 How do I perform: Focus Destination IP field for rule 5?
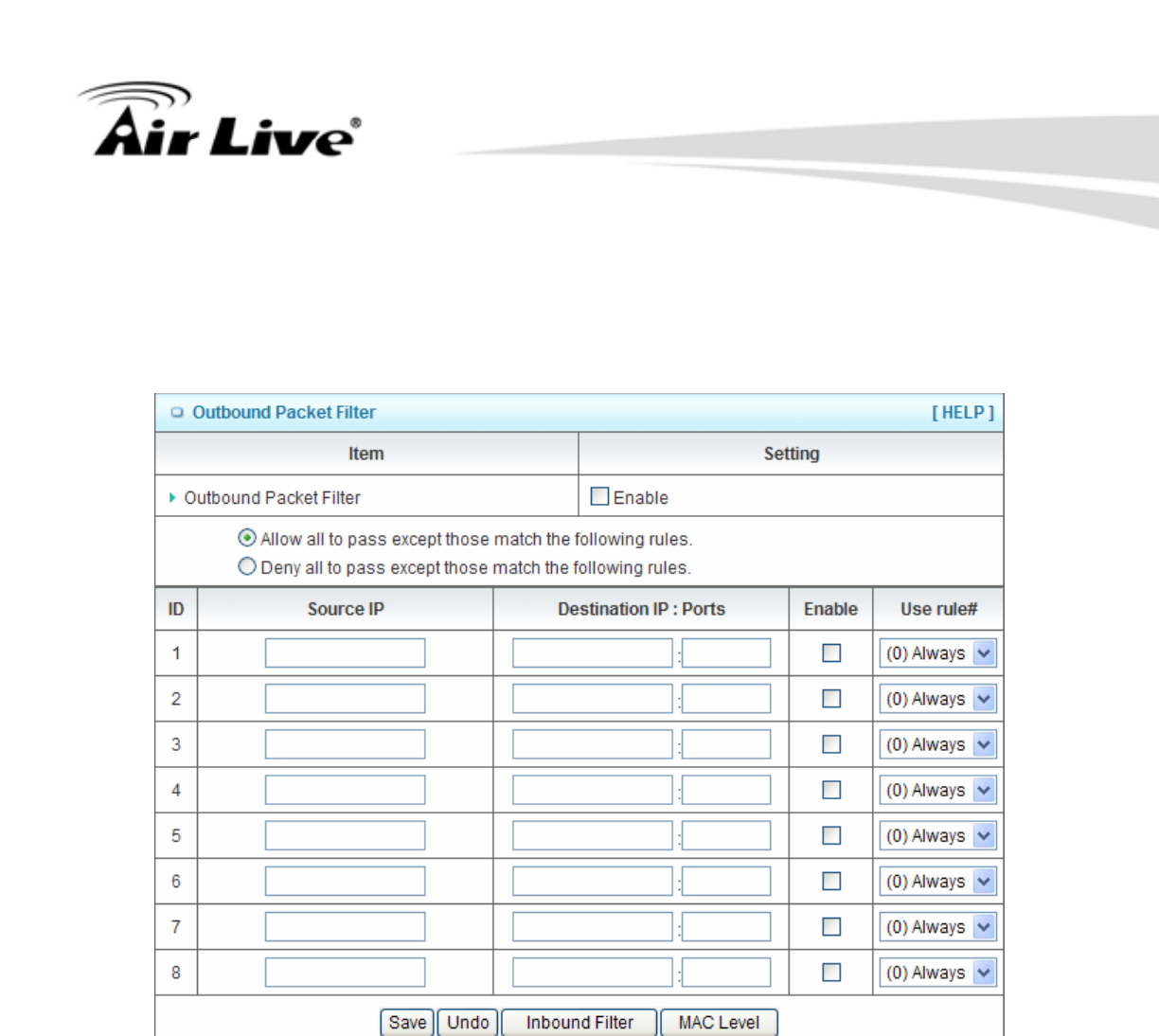[593, 835]
